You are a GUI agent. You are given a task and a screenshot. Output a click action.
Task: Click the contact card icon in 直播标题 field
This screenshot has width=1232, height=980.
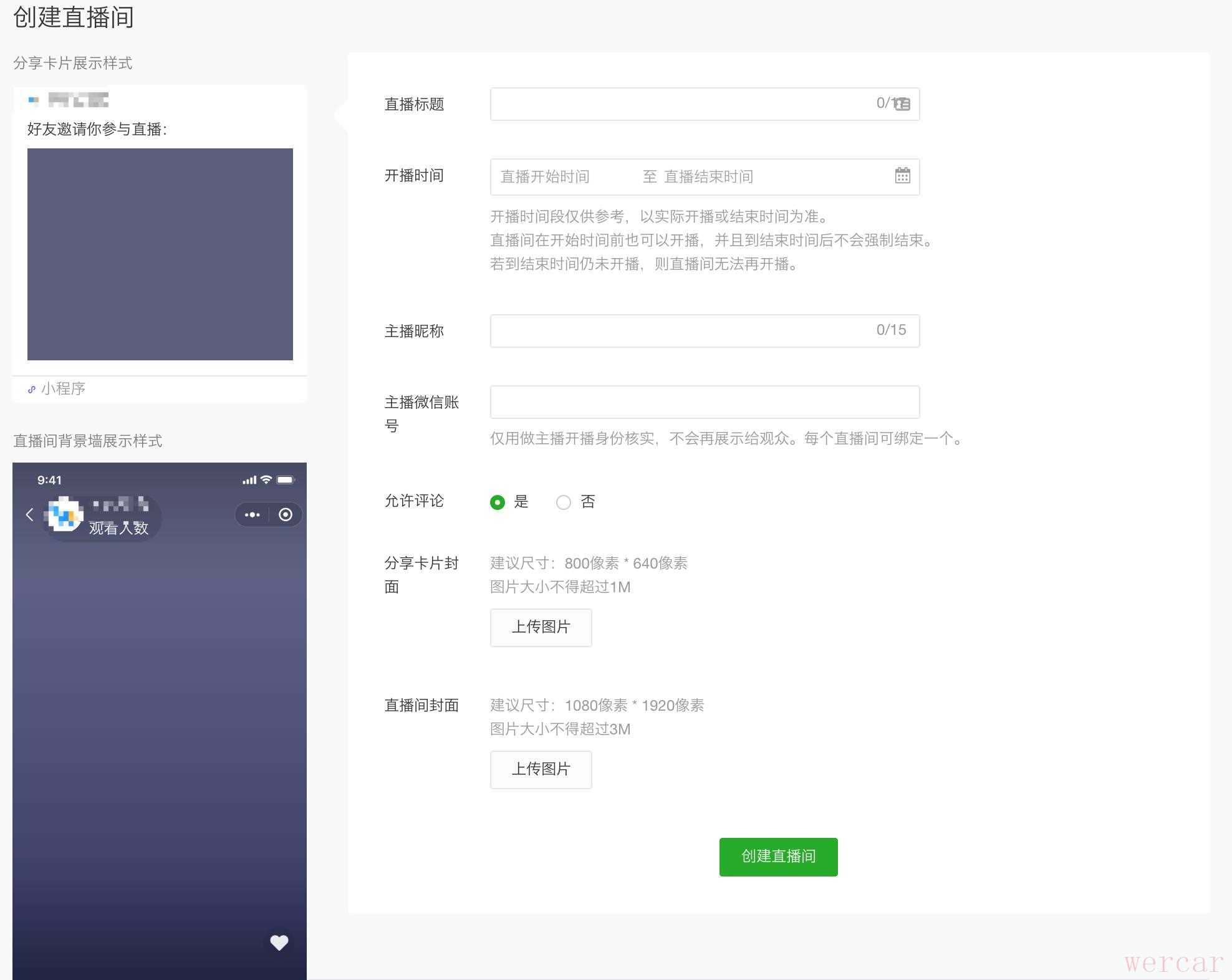(x=902, y=104)
